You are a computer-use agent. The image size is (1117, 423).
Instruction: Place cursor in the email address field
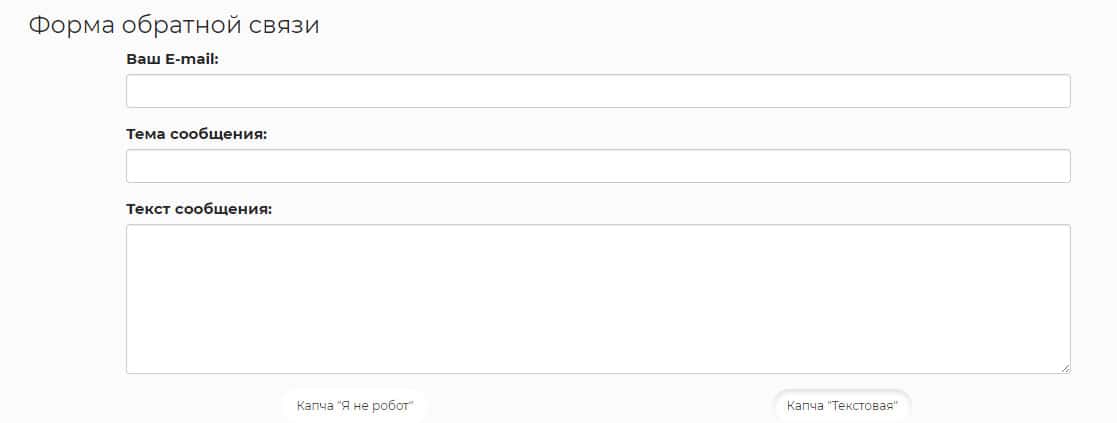click(x=598, y=91)
